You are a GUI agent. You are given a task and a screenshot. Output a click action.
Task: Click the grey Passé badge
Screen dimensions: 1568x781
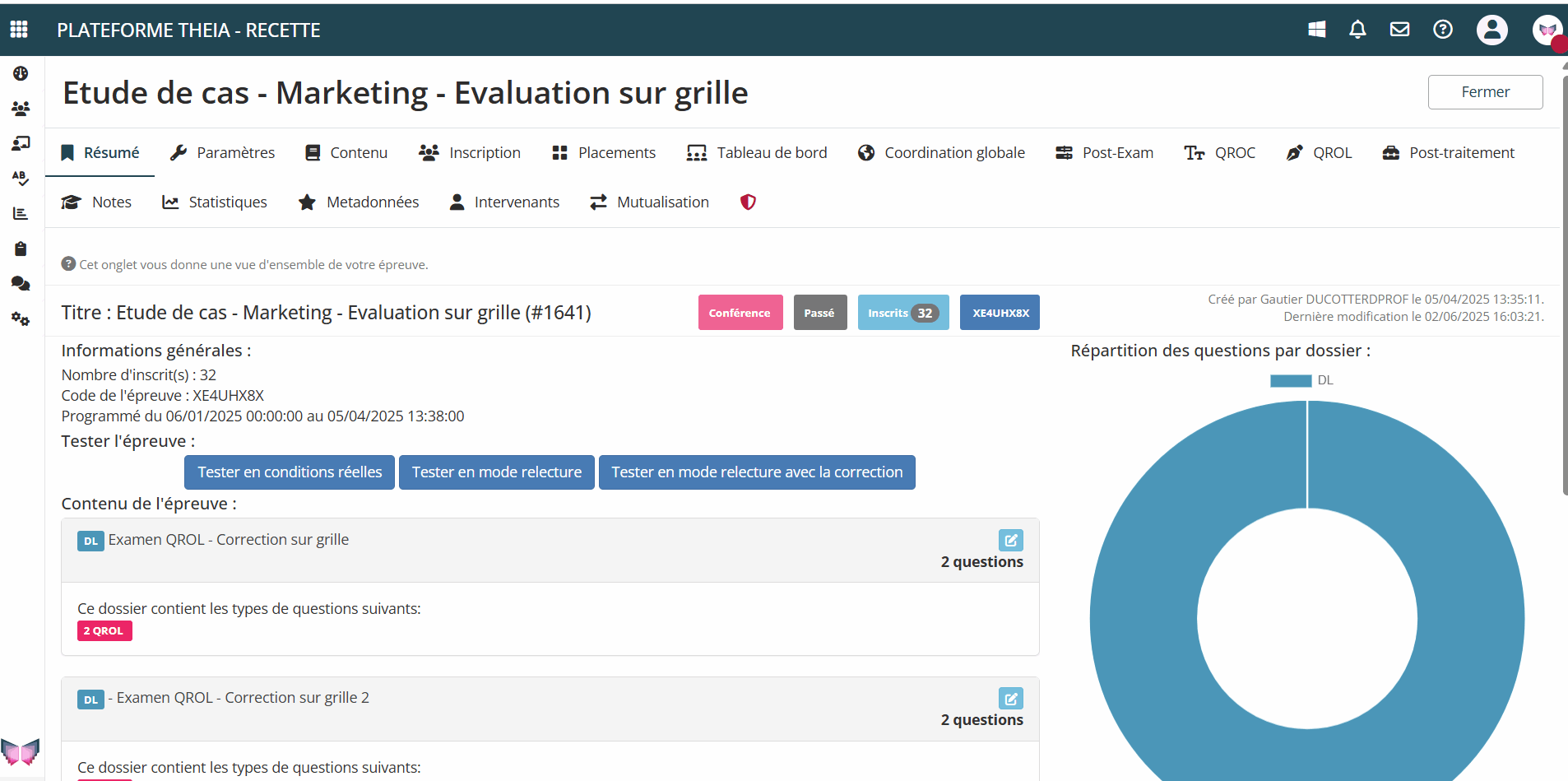coord(820,313)
